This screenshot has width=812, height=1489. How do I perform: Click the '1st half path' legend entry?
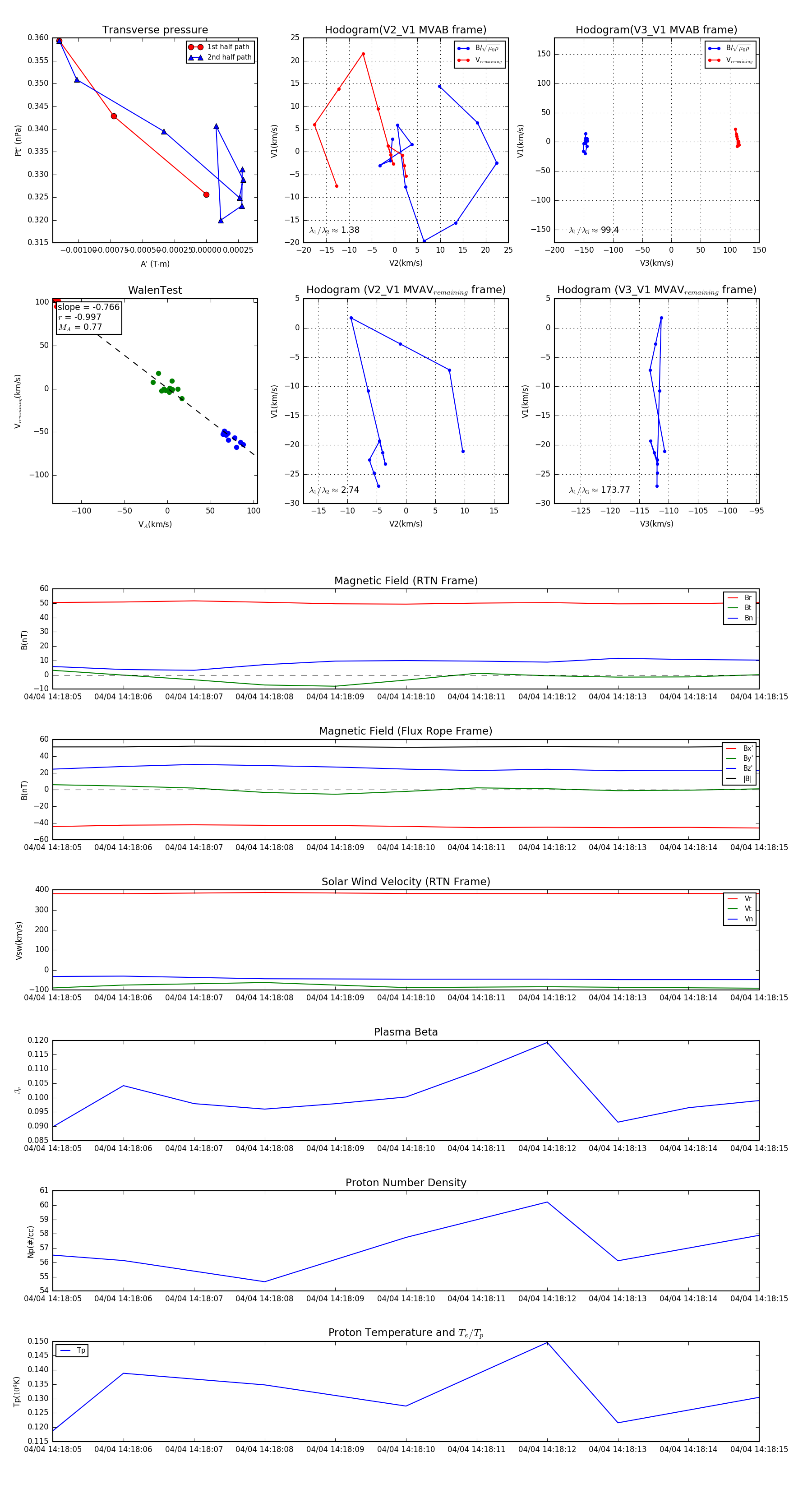pos(220,47)
